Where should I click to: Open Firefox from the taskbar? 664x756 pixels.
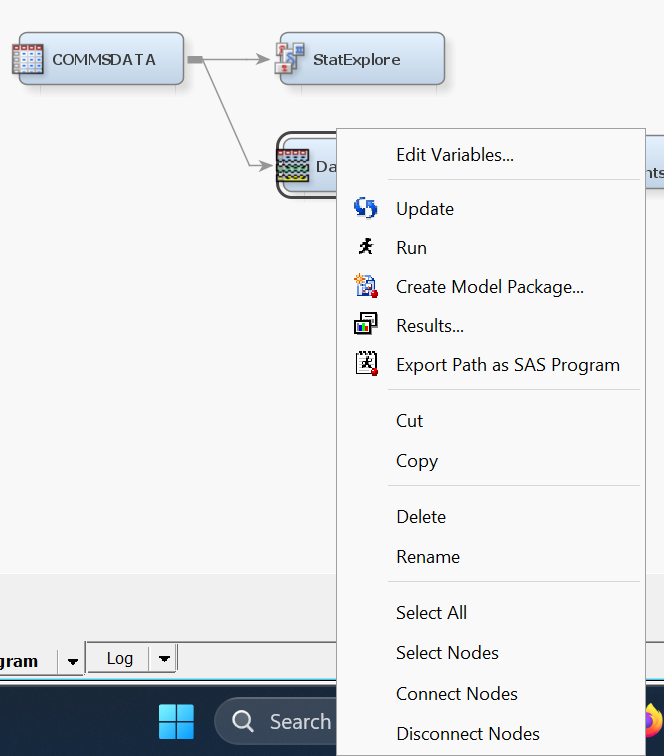[654, 721]
